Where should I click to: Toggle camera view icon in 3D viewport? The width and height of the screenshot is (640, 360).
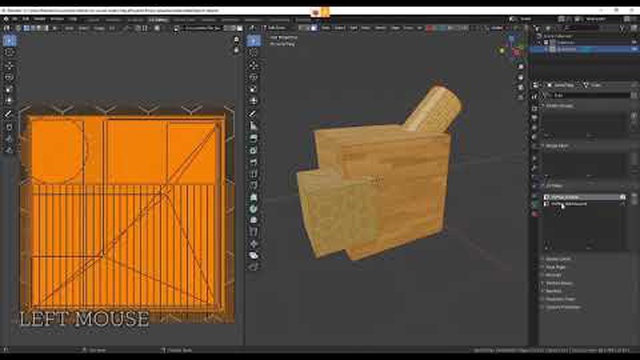point(521,87)
